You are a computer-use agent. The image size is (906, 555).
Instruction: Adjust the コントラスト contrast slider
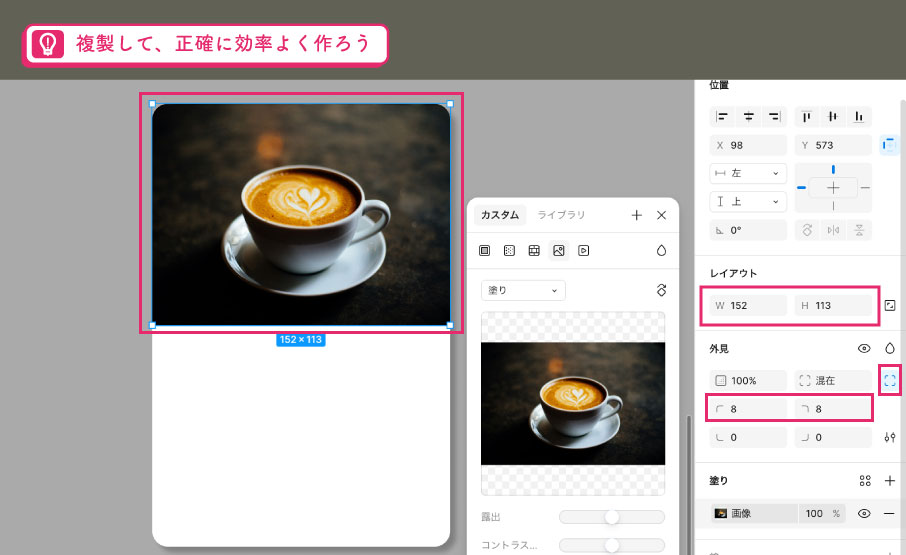tap(612, 545)
